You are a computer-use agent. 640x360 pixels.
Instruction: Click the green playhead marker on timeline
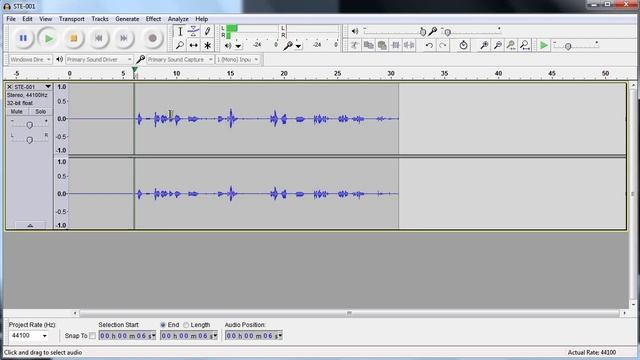135,71
